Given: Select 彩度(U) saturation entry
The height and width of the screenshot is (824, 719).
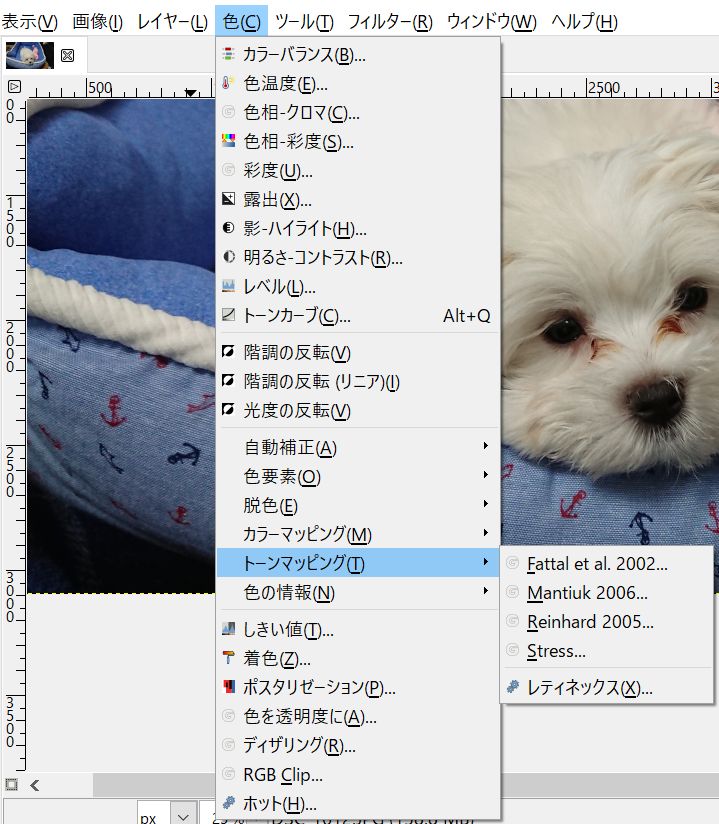Looking at the screenshot, I should [x=357, y=170].
